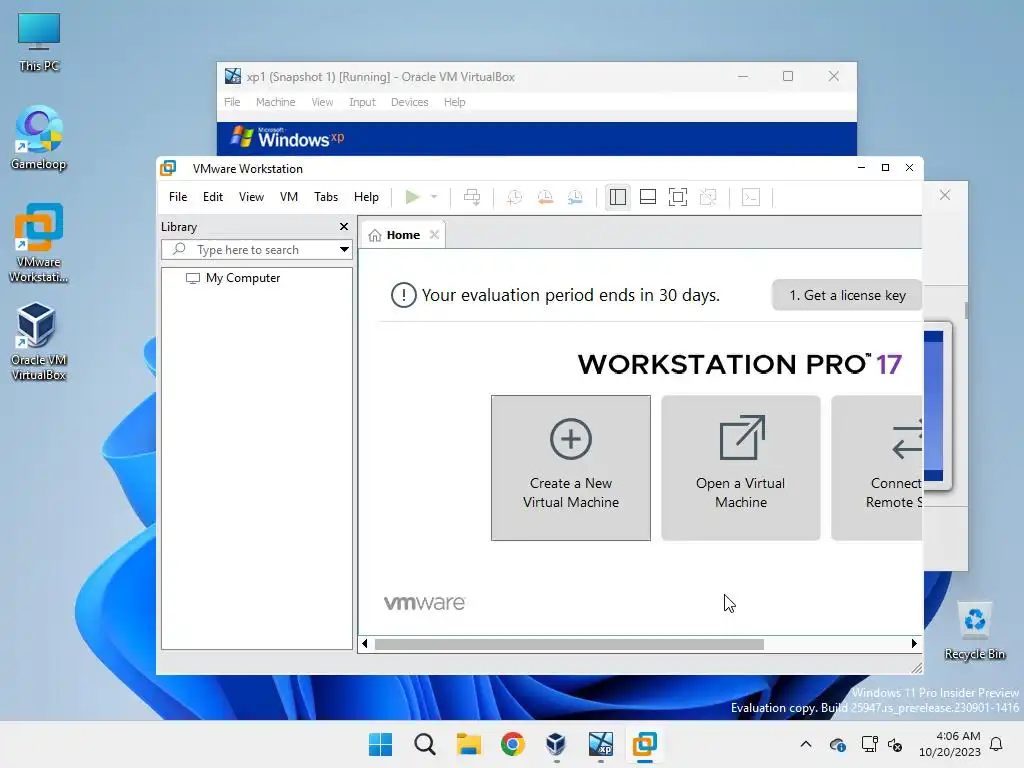
Task: Click Oracle VM VirtualBox desktop shortcut
Action: [39, 342]
